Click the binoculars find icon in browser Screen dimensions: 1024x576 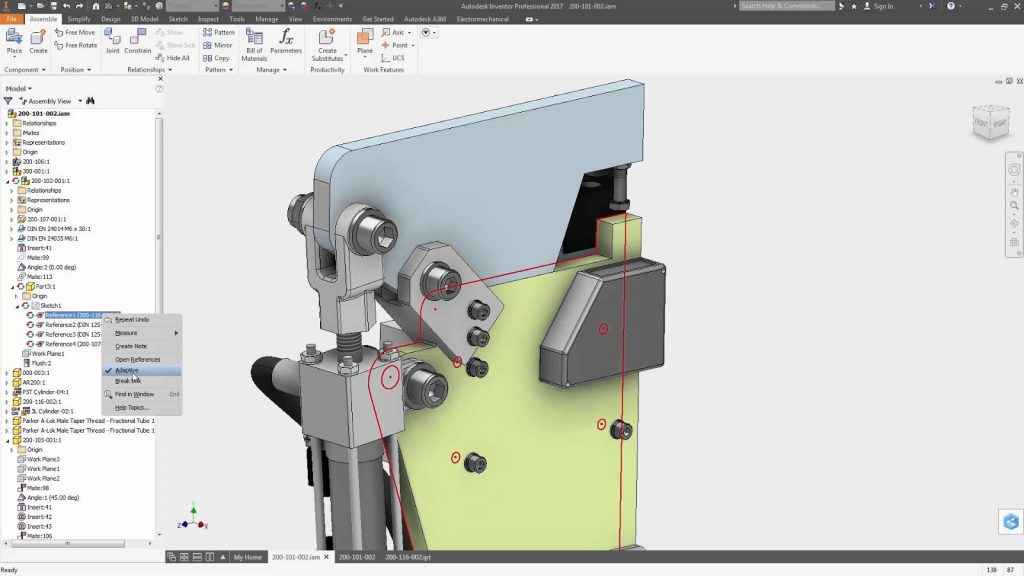click(90, 101)
